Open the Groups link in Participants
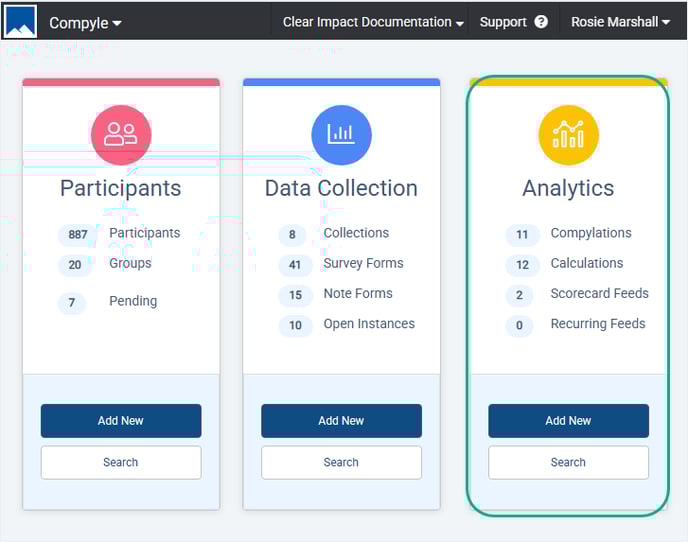This screenshot has height=542, width=688. 130,264
